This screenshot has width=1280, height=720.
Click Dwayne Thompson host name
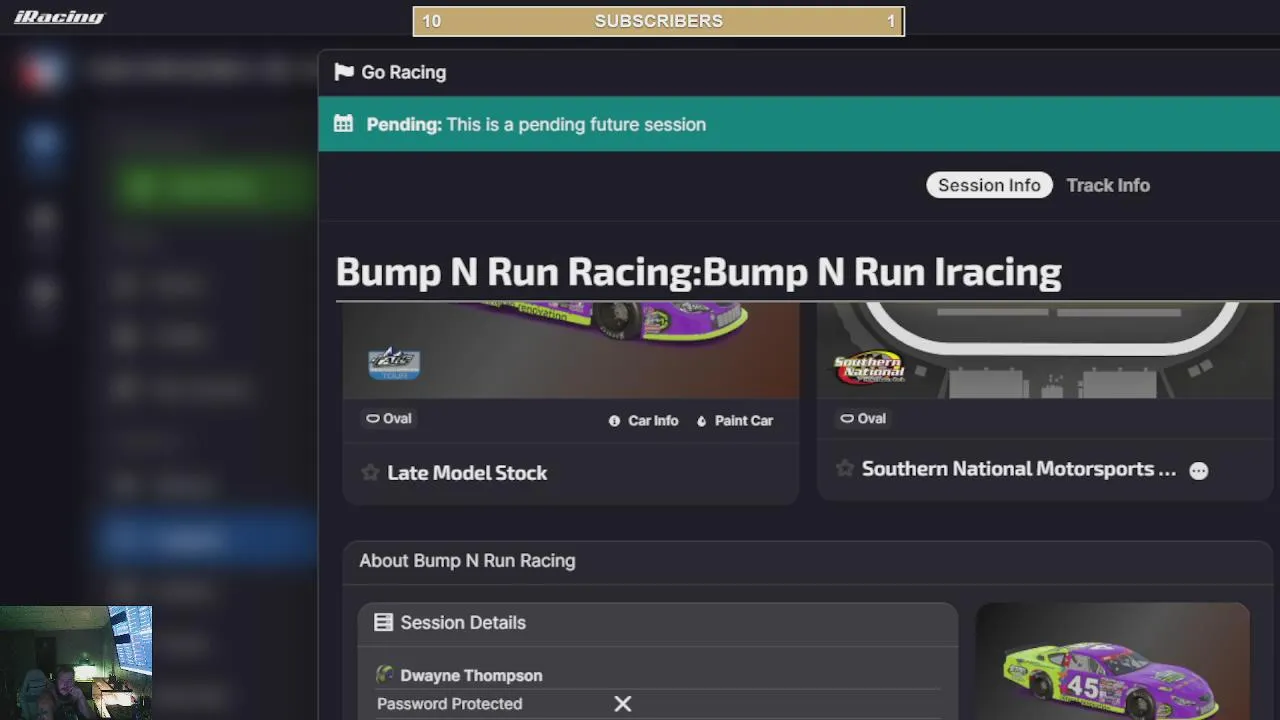(x=471, y=676)
